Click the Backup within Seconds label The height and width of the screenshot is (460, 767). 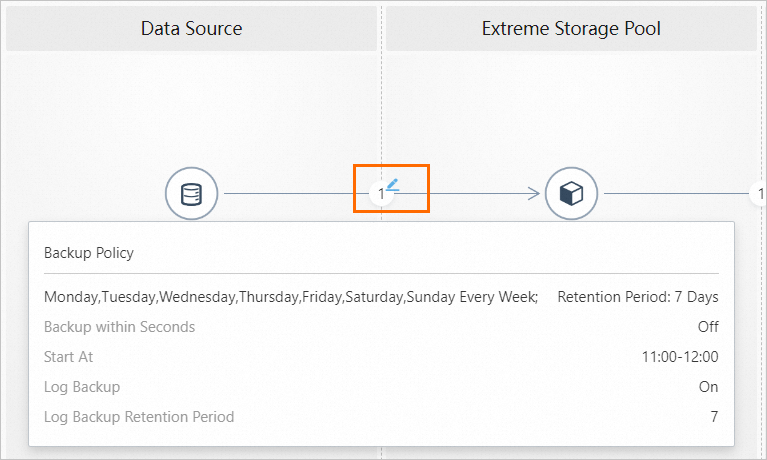pos(120,327)
